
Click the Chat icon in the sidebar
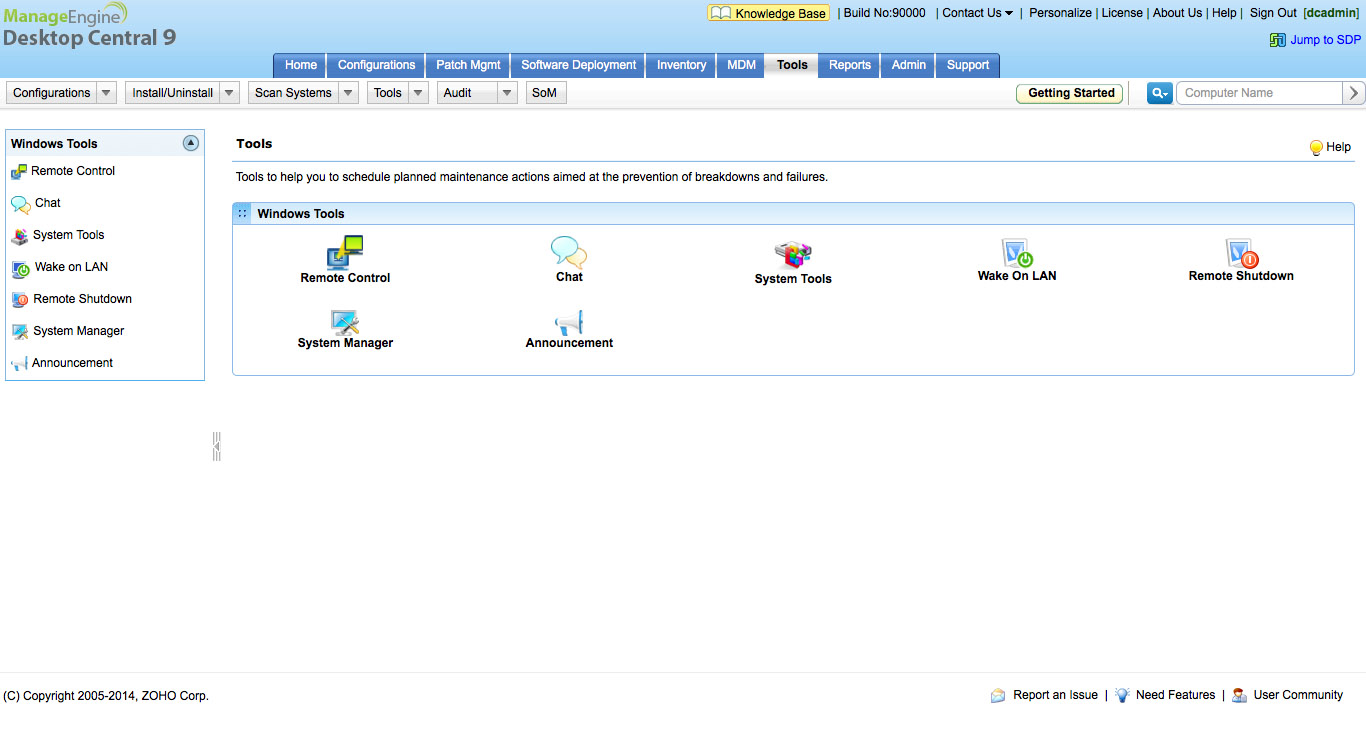[x=20, y=204]
